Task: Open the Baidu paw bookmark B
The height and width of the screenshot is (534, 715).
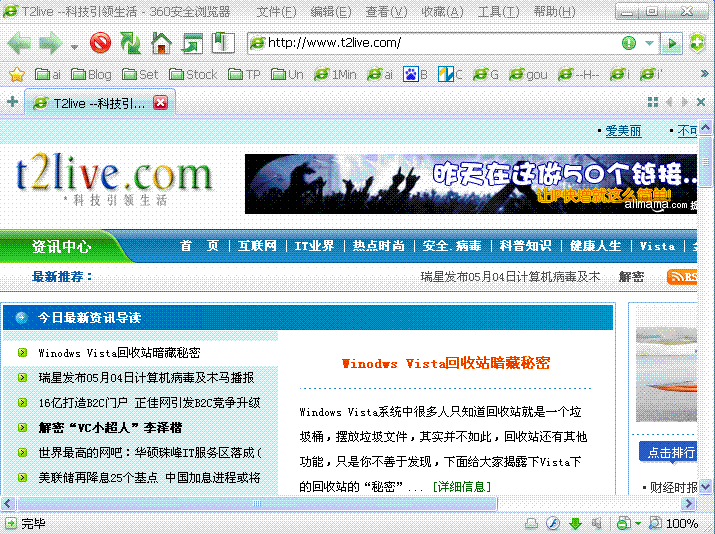Action: 415,74
